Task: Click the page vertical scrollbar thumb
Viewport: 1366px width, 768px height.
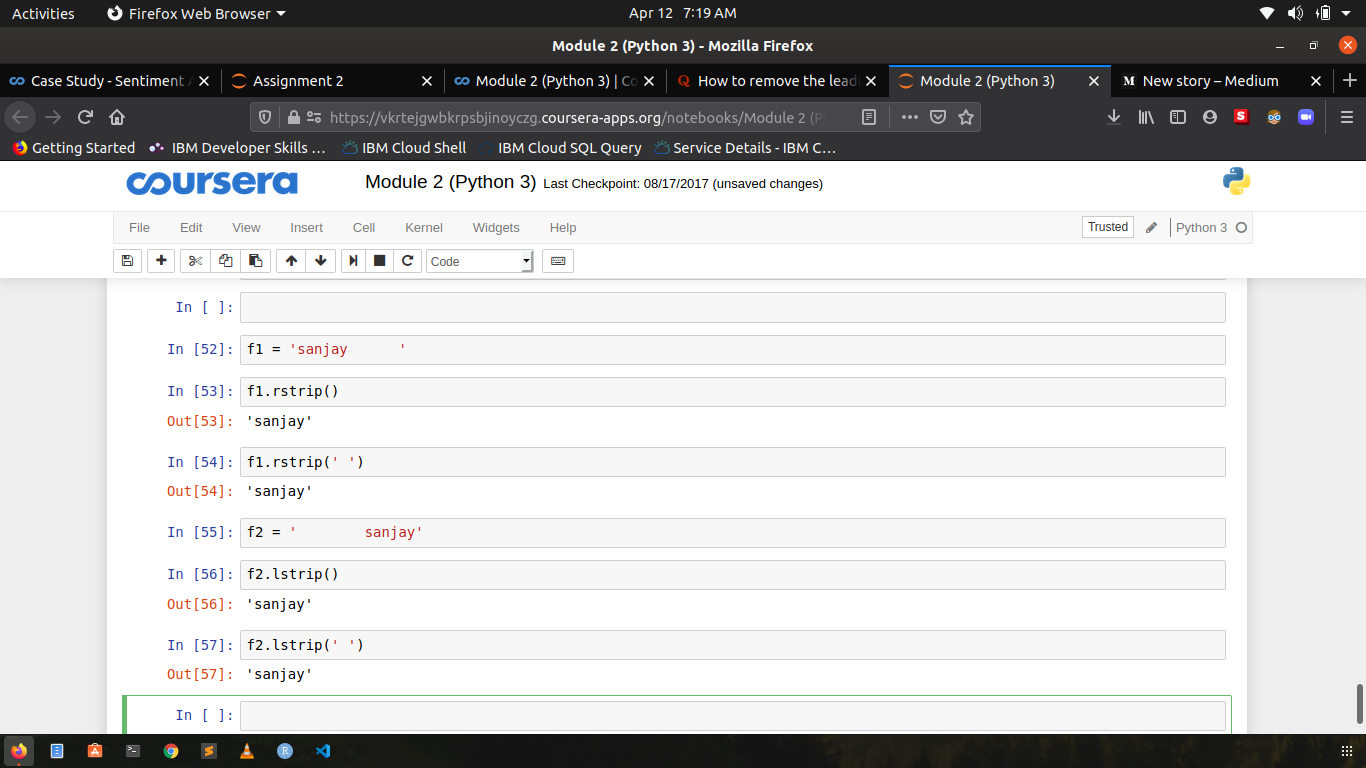Action: pos(1359,704)
